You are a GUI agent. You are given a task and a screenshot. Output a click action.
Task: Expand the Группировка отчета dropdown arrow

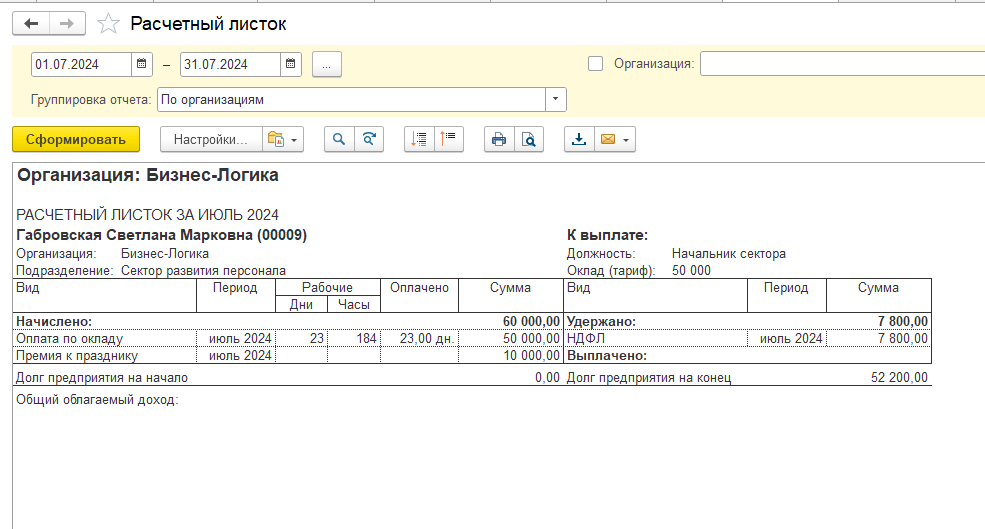click(x=555, y=99)
